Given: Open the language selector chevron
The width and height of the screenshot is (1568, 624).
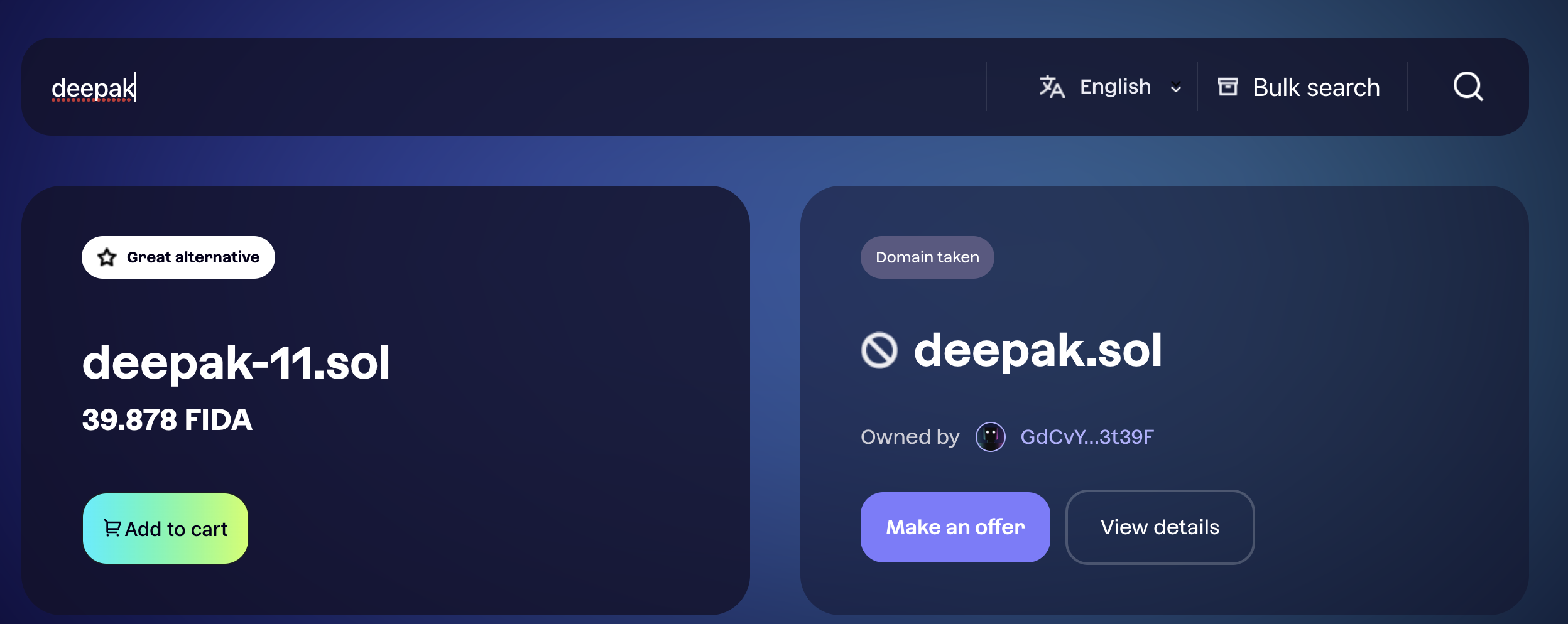Looking at the screenshot, I should 1176,87.
